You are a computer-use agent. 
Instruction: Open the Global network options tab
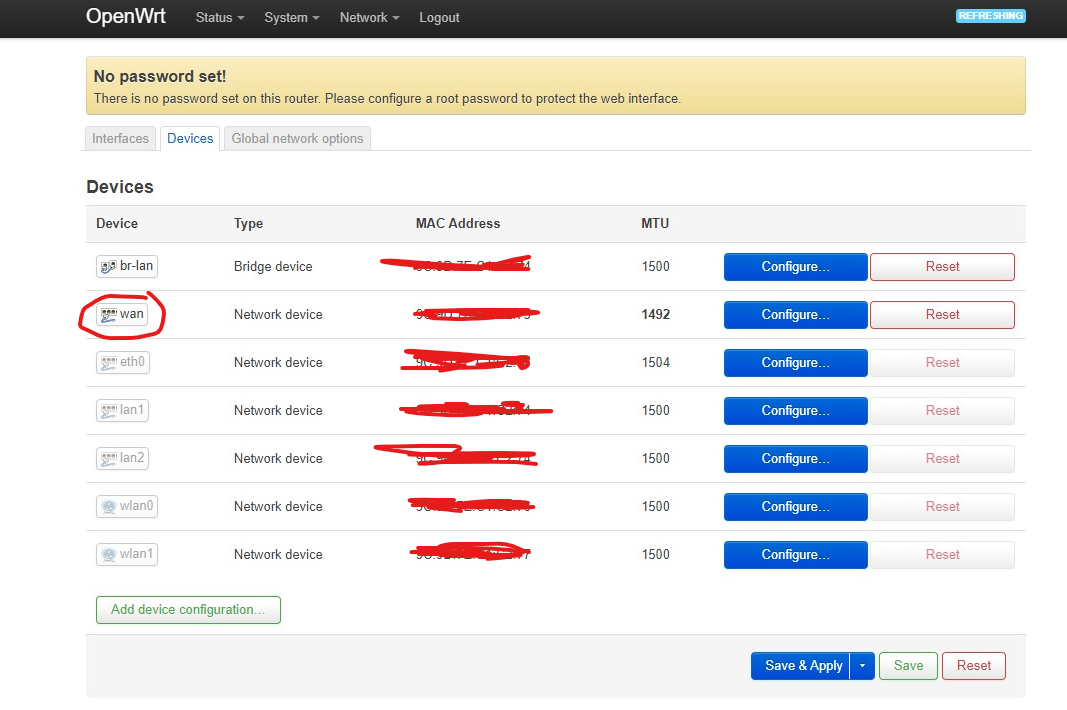pyautogui.click(x=297, y=138)
